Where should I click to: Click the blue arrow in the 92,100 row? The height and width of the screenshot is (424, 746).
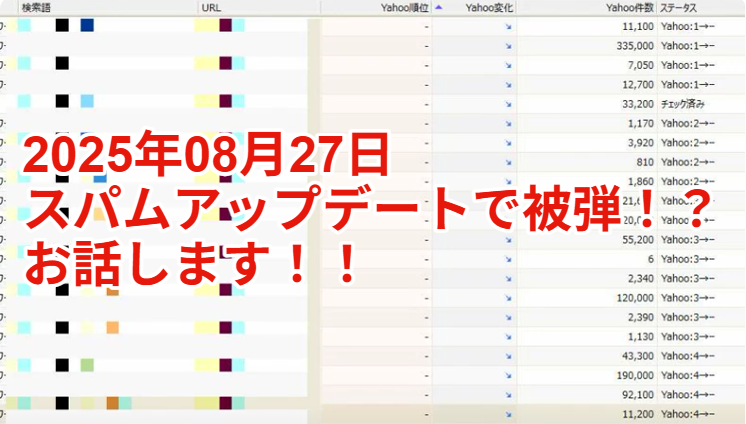[x=508, y=394]
